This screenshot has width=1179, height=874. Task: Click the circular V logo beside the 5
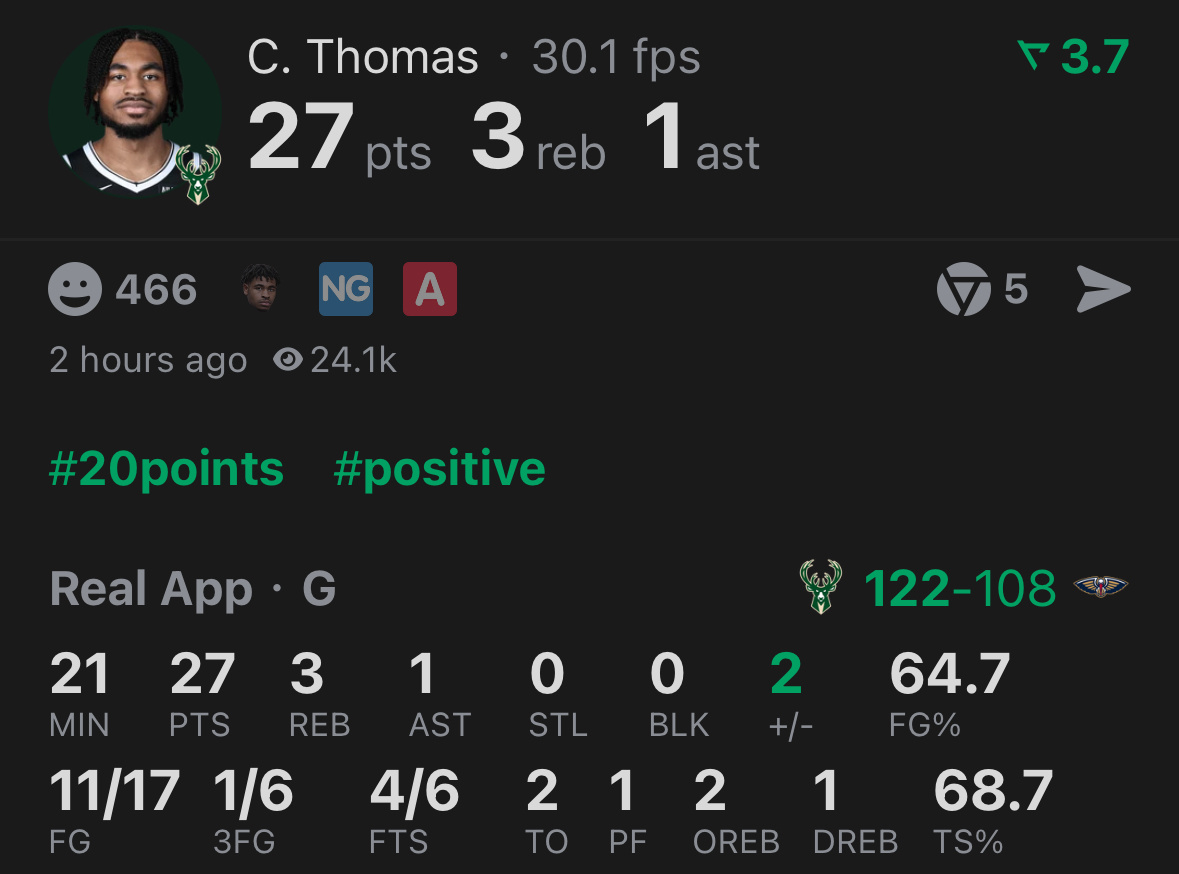tap(961, 289)
